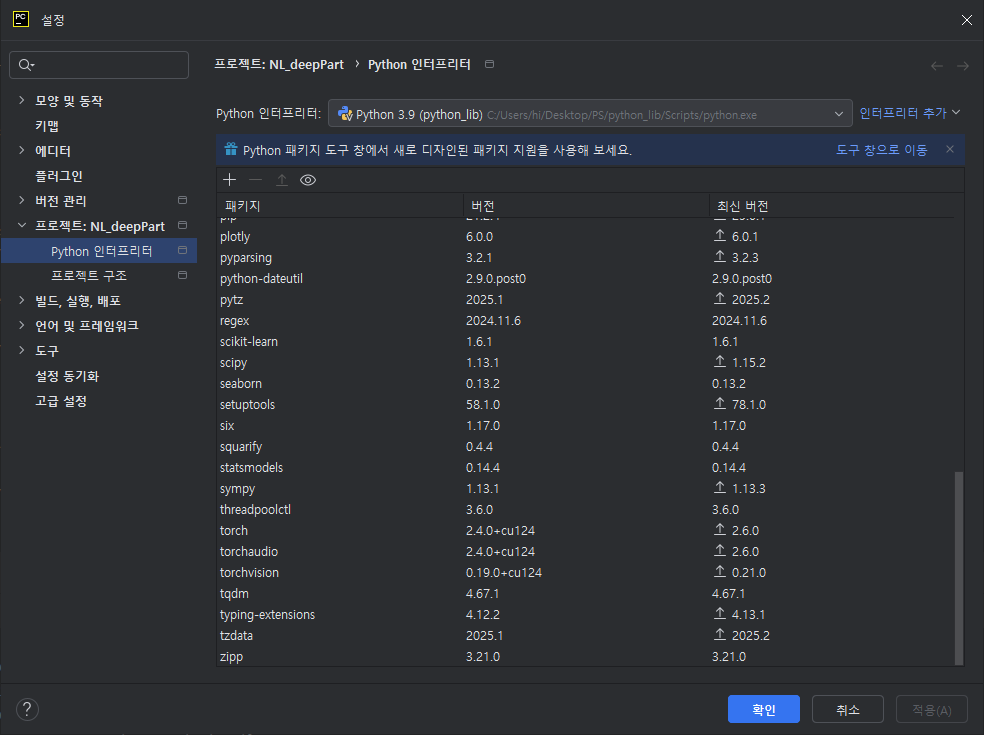Select 플러그인 in settings tree
This screenshot has width=984, height=735.
(59, 176)
